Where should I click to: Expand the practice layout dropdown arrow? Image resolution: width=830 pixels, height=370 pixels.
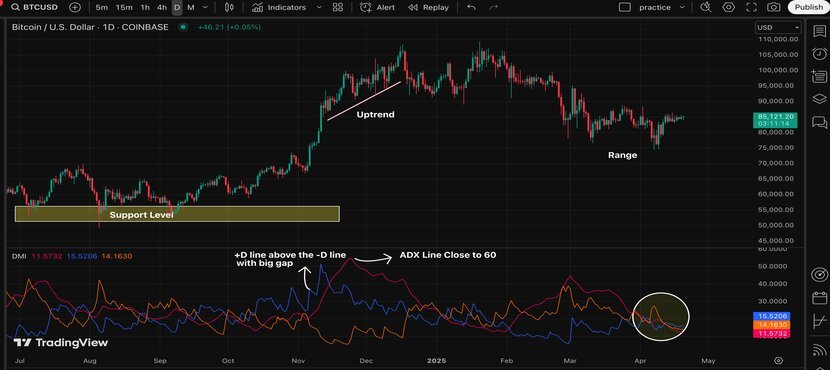tap(682, 7)
